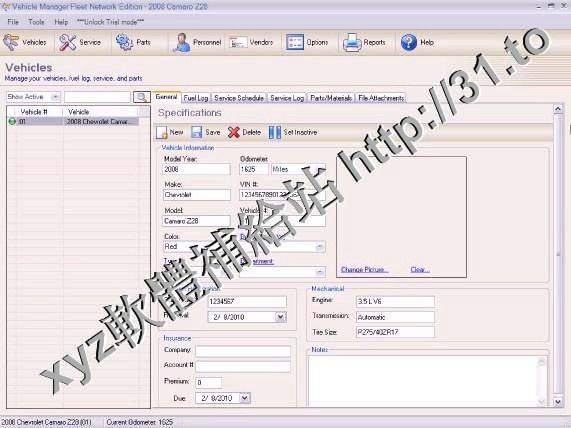Click the vehicle picture box
Screen dimensions: 571x428
(x=401, y=217)
